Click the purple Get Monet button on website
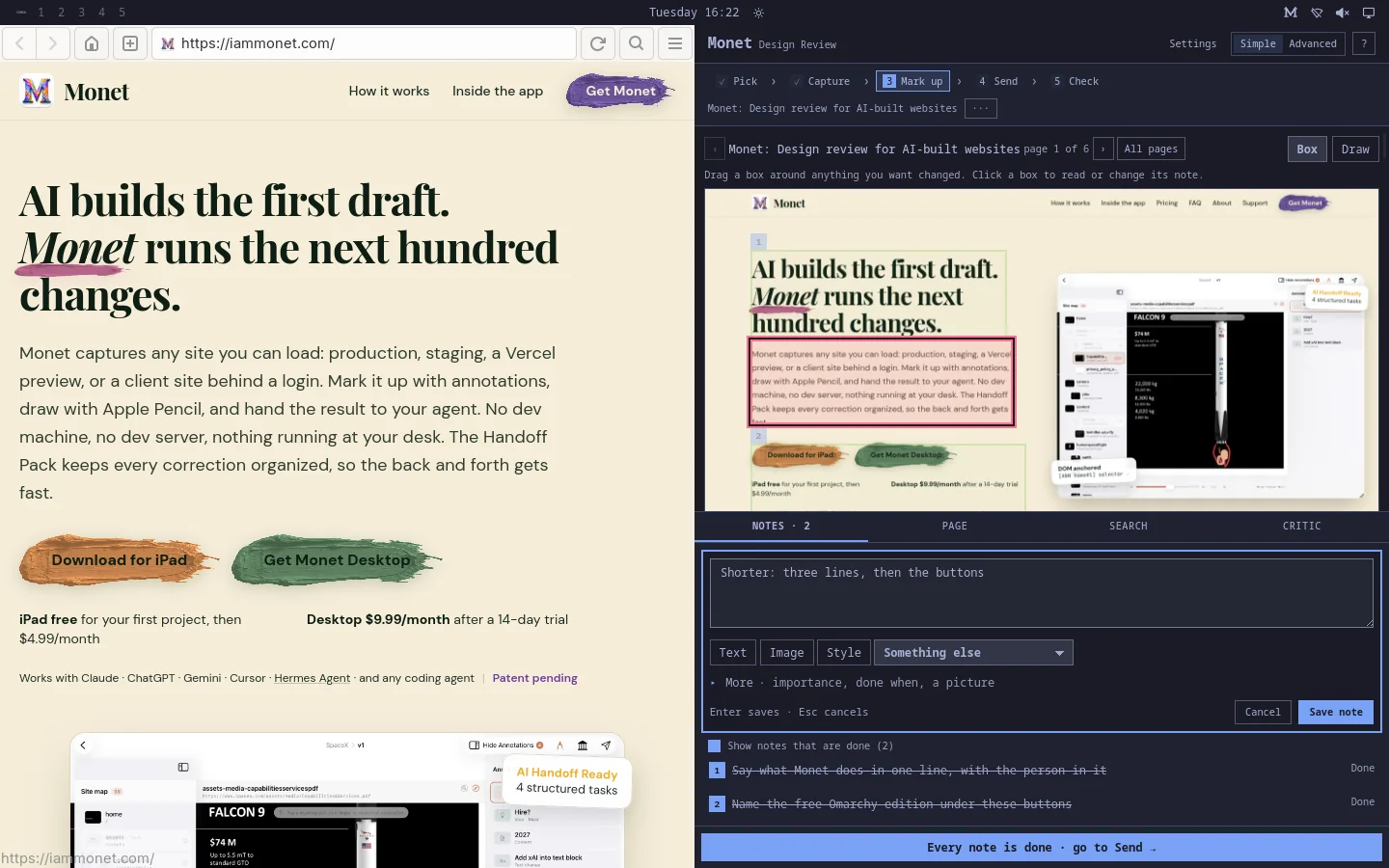 [x=620, y=91]
